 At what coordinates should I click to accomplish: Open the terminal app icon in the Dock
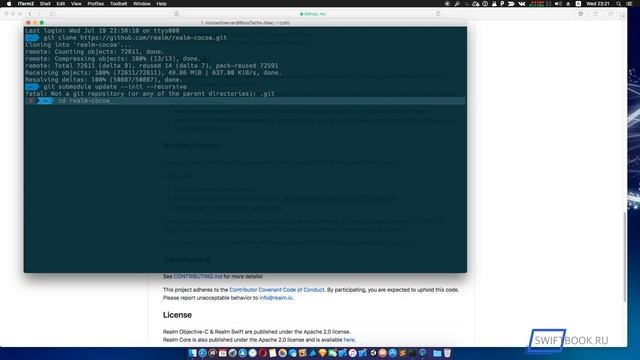click(412, 353)
